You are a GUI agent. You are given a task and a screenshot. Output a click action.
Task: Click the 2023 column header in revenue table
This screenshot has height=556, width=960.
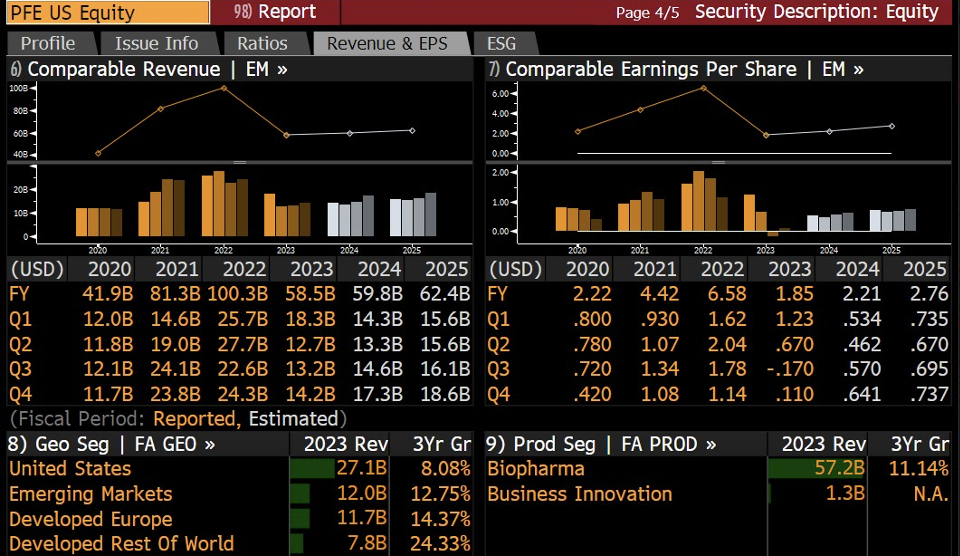tap(311, 269)
